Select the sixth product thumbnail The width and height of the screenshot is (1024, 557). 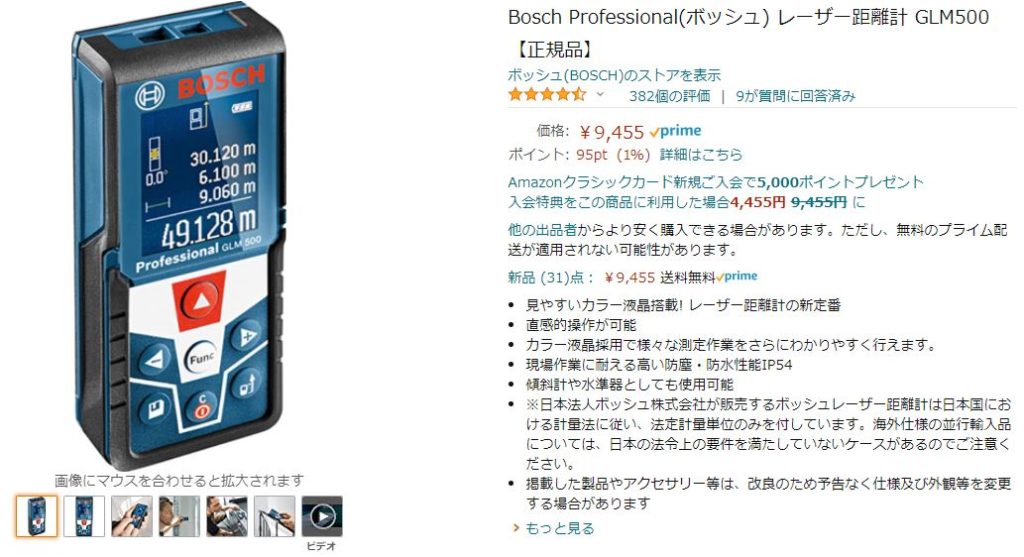point(275,517)
